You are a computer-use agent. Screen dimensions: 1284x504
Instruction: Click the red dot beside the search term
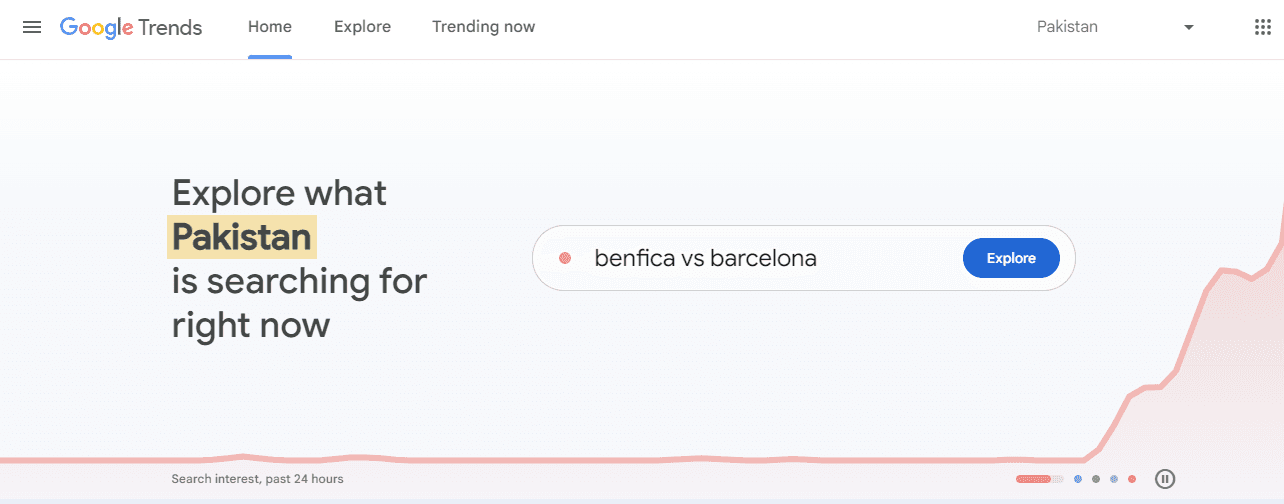click(565, 258)
